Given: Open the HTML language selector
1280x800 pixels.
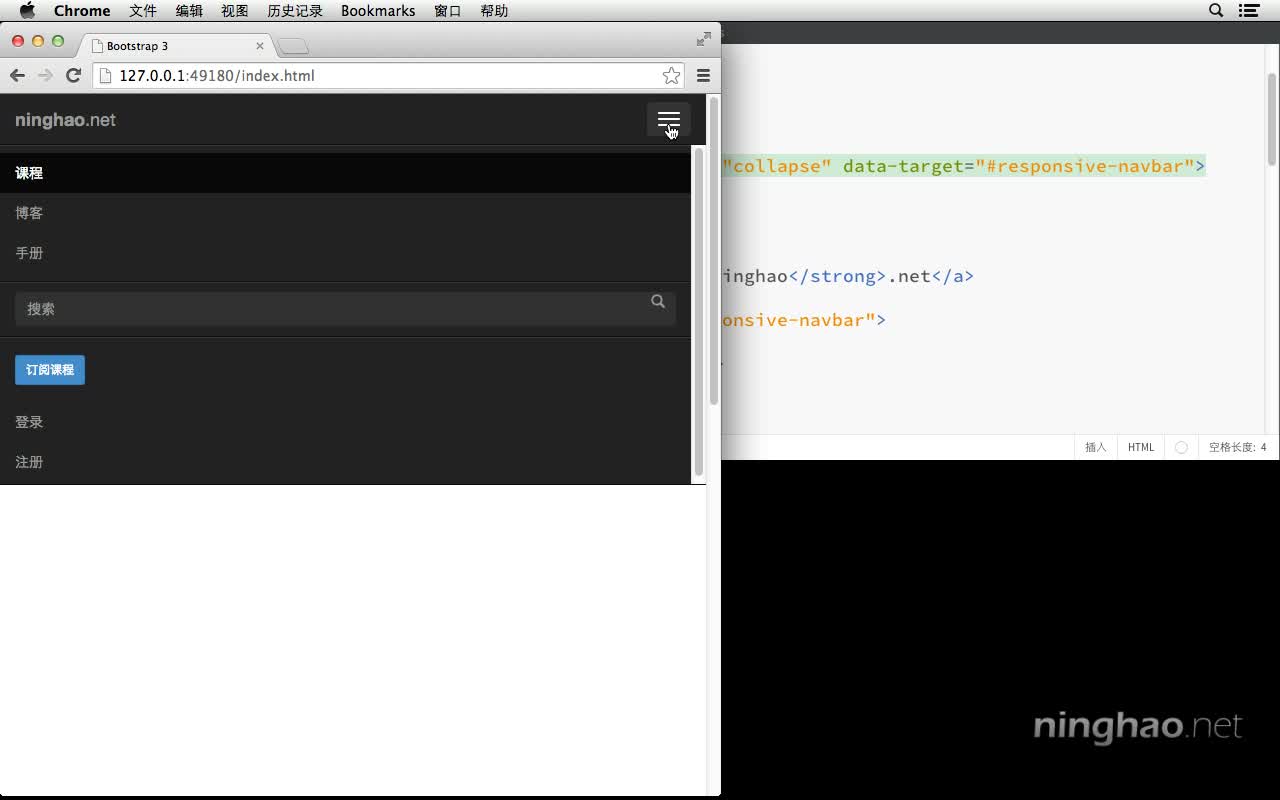Looking at the screenshot, I should [1141, 447].
